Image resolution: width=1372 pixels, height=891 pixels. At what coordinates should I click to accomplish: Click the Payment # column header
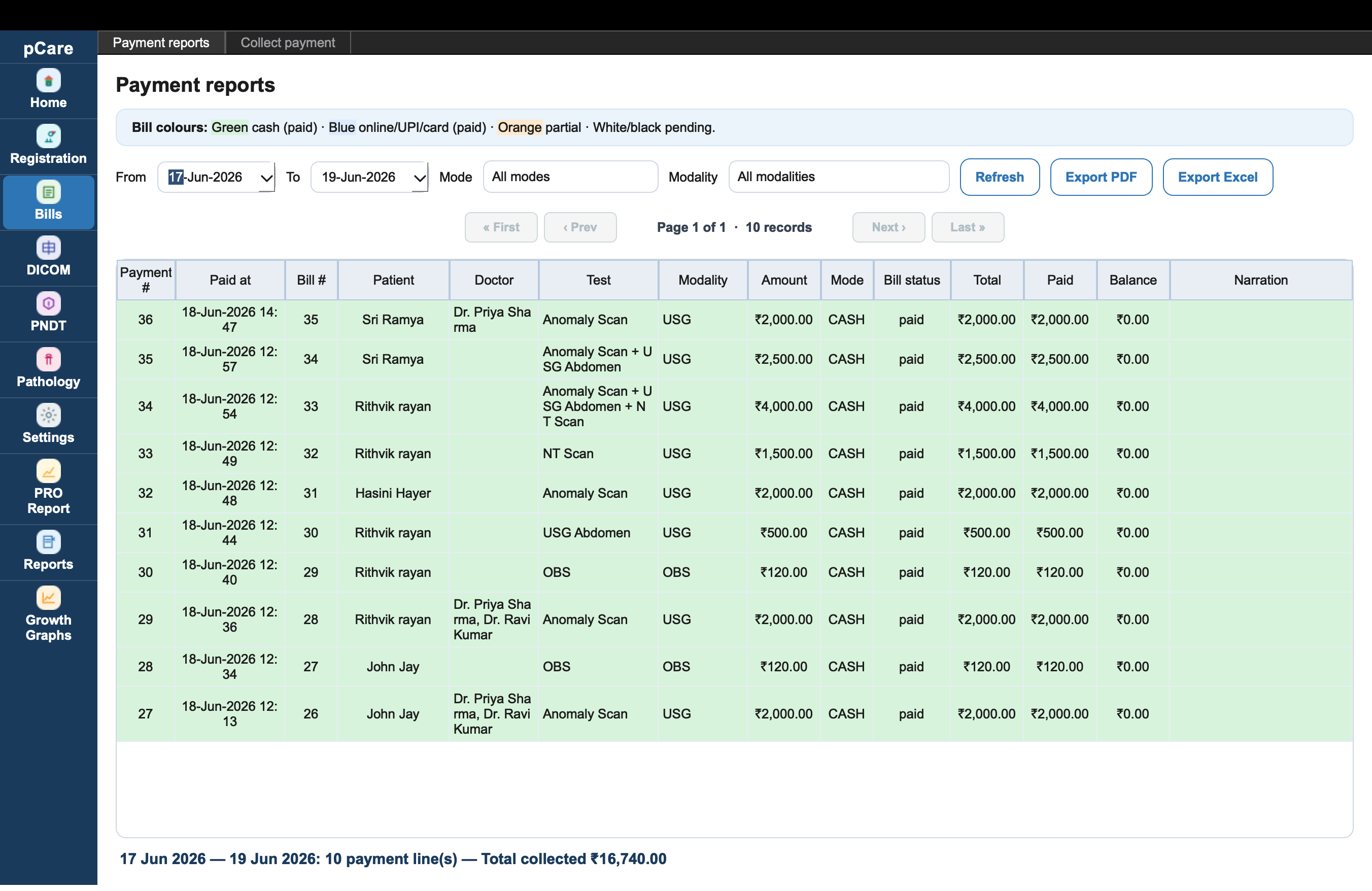(x=146, y=280)
